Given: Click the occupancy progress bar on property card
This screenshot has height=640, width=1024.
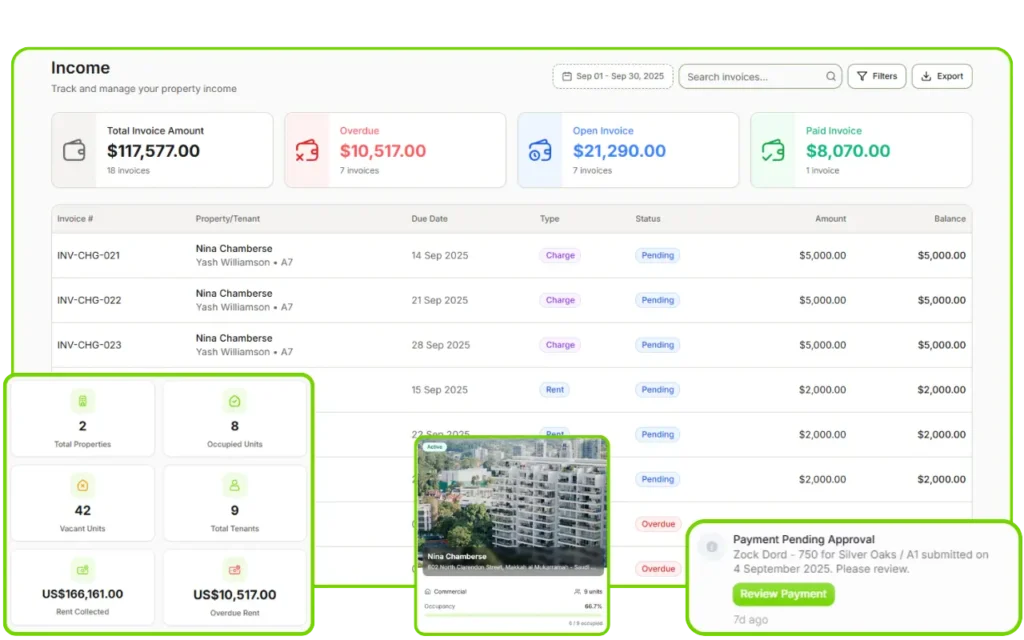Looking at the screenshot, I should [511, 615].
